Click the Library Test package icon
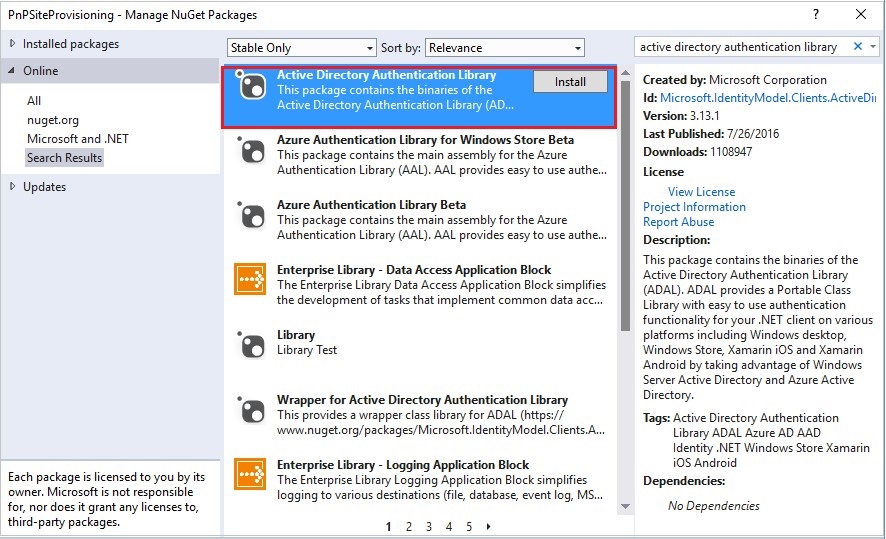This screenshot has width=886, height=539. 251,345
